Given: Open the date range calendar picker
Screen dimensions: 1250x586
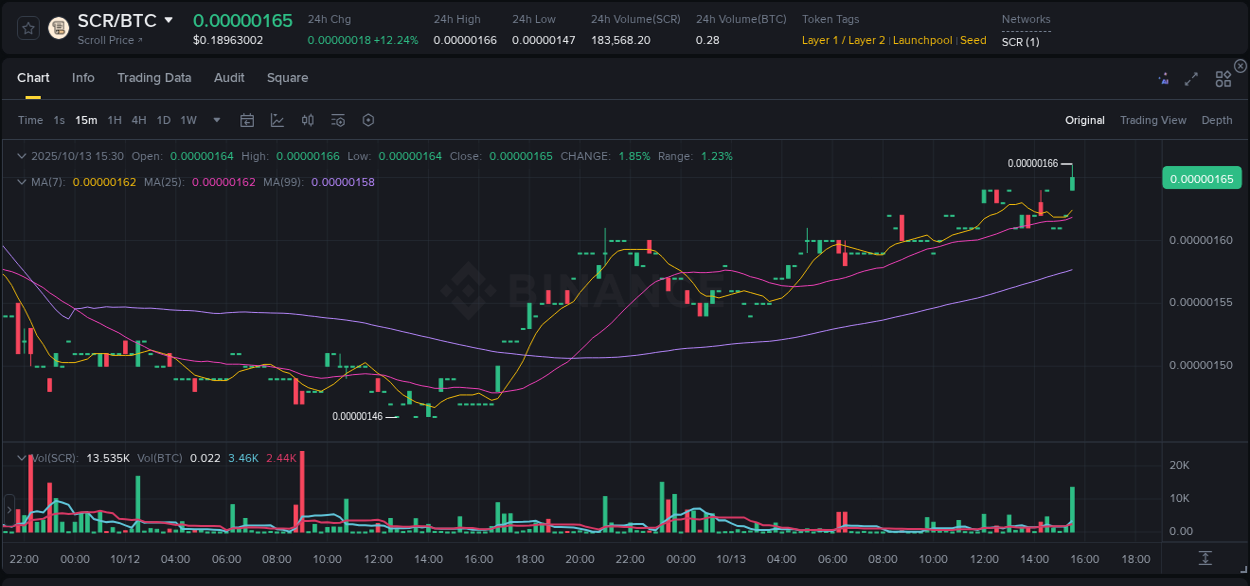Looking at the screenshot, I should point(247,119).
